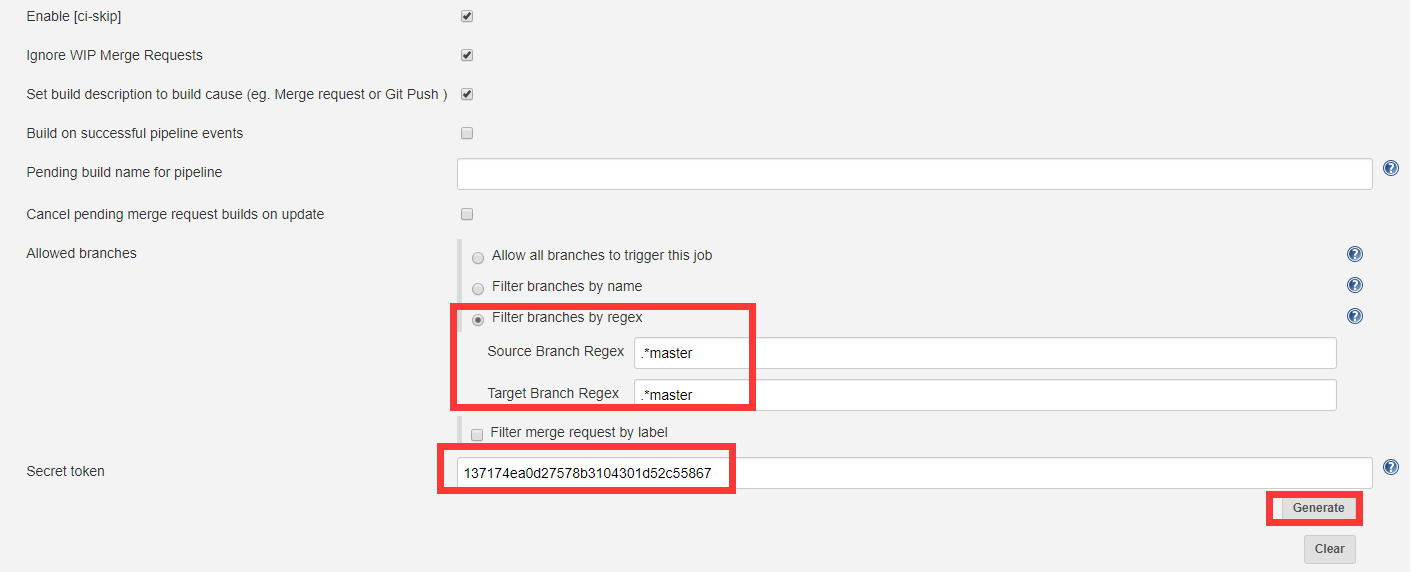
Task: Enable Filter merge request by label
Action: point(477,434)
